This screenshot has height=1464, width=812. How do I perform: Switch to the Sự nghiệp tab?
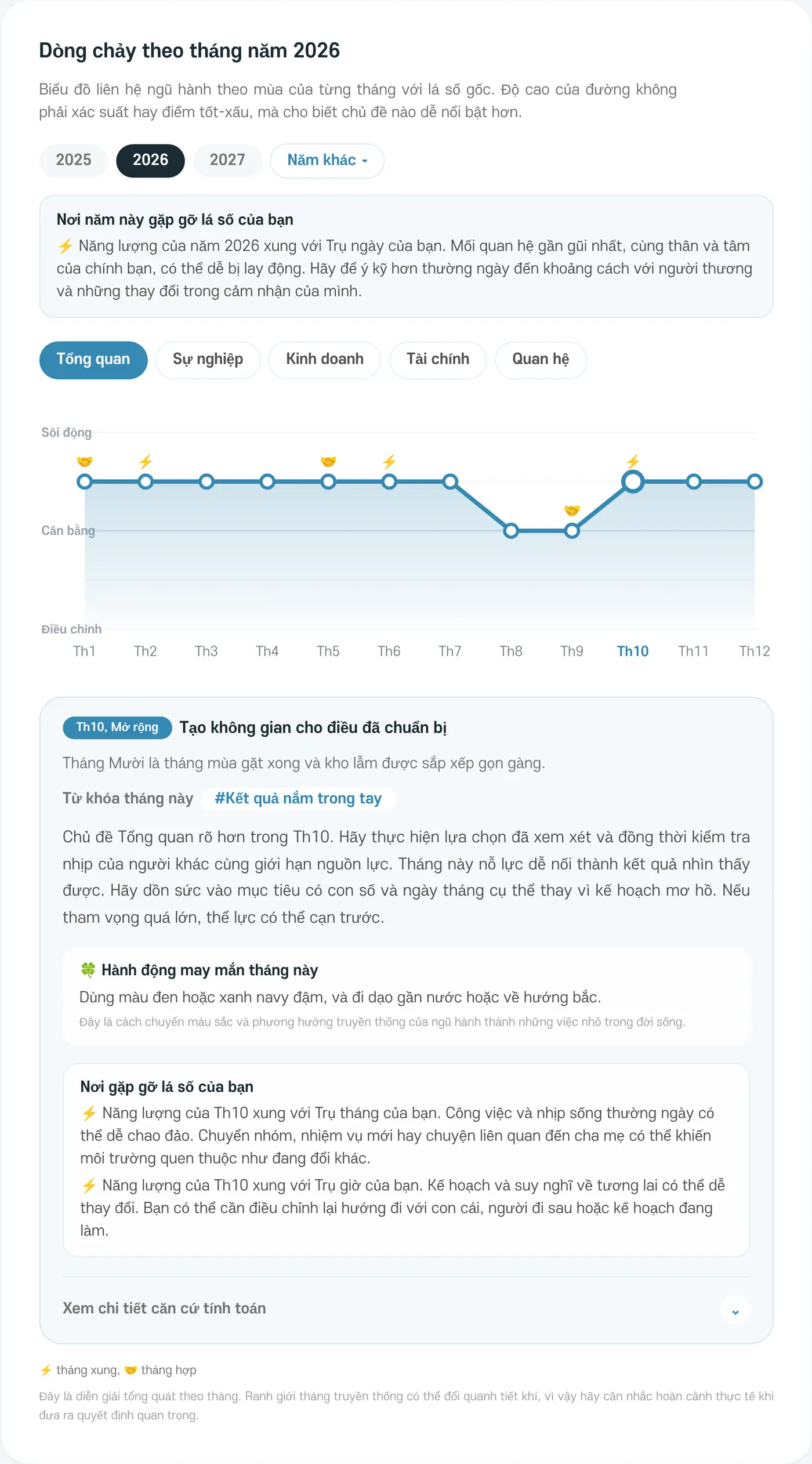pyautogui.click(x=208, y=360)
